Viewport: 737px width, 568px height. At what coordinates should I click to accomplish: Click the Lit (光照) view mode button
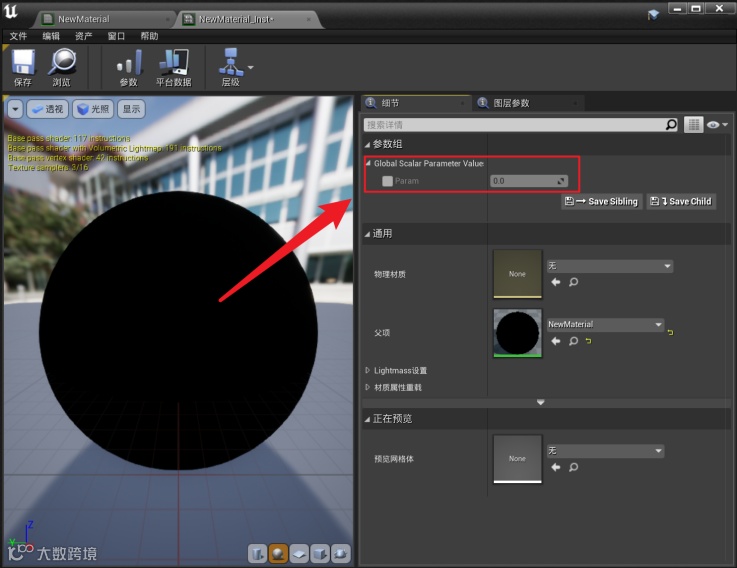93,109
